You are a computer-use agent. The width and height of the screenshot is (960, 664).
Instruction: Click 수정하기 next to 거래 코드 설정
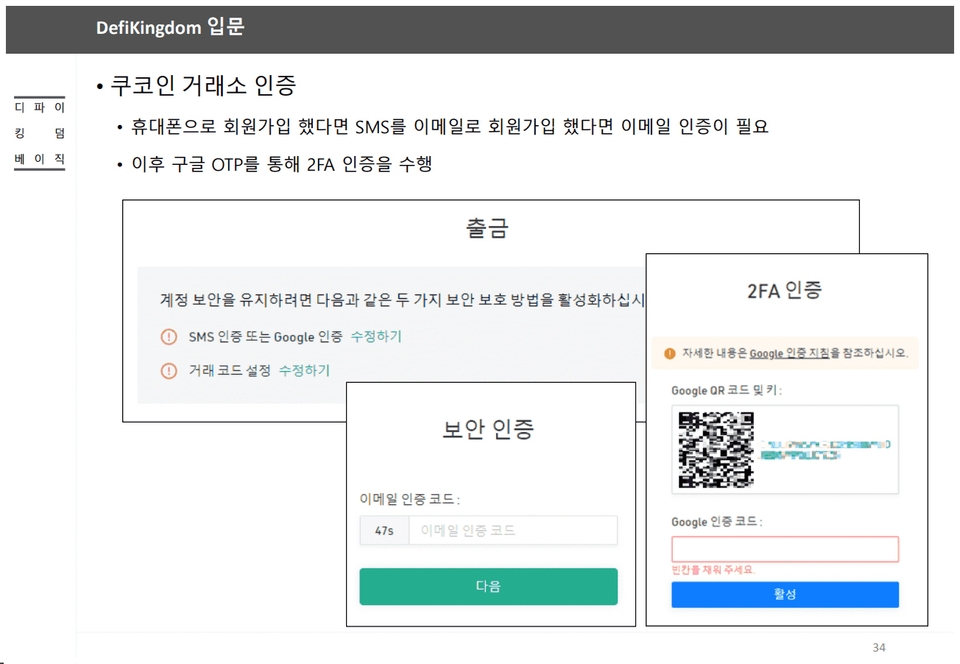304,371
